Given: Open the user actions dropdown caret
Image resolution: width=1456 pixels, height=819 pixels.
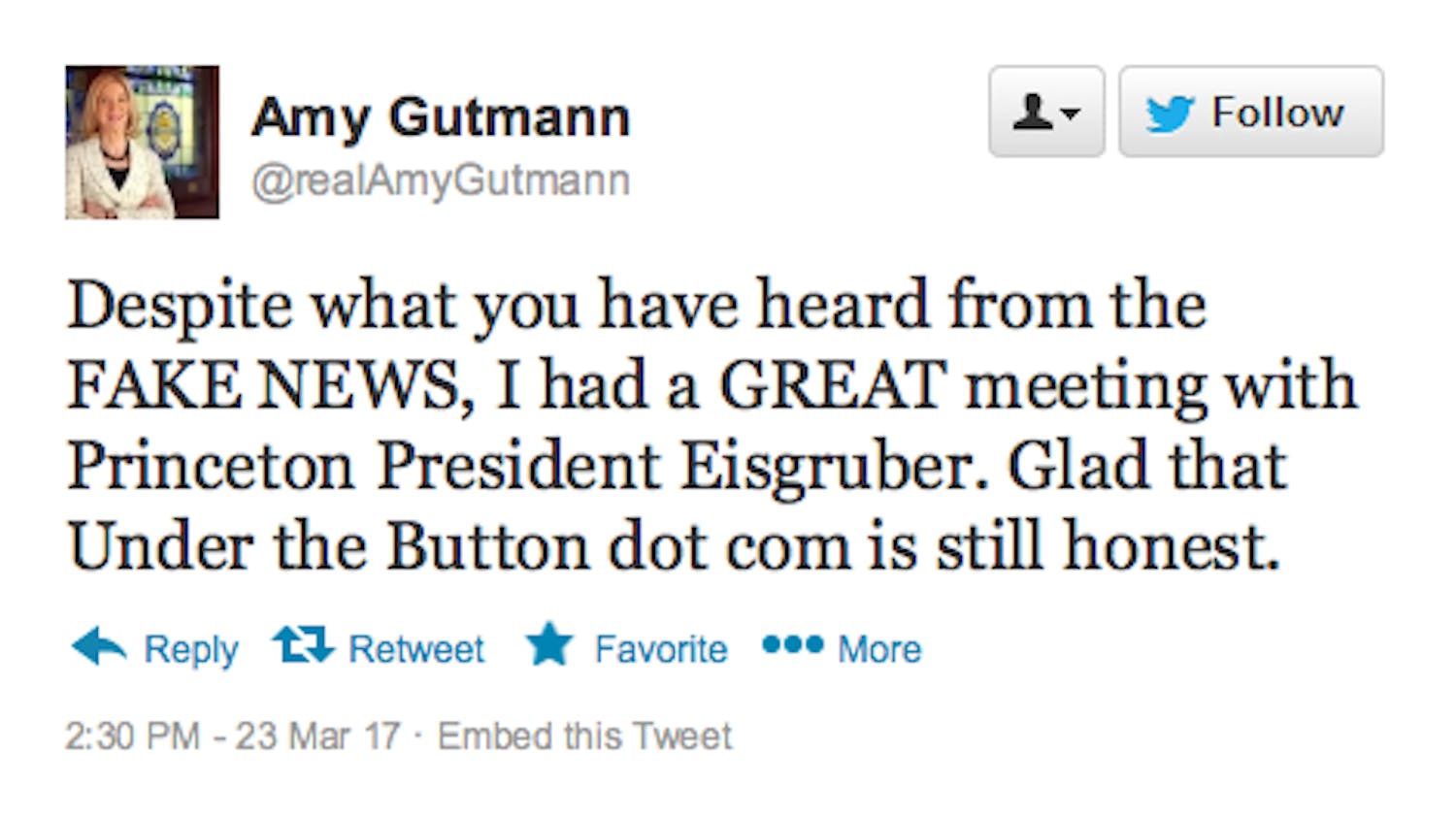Looking at the screenshot, I should coord(1071,114).
